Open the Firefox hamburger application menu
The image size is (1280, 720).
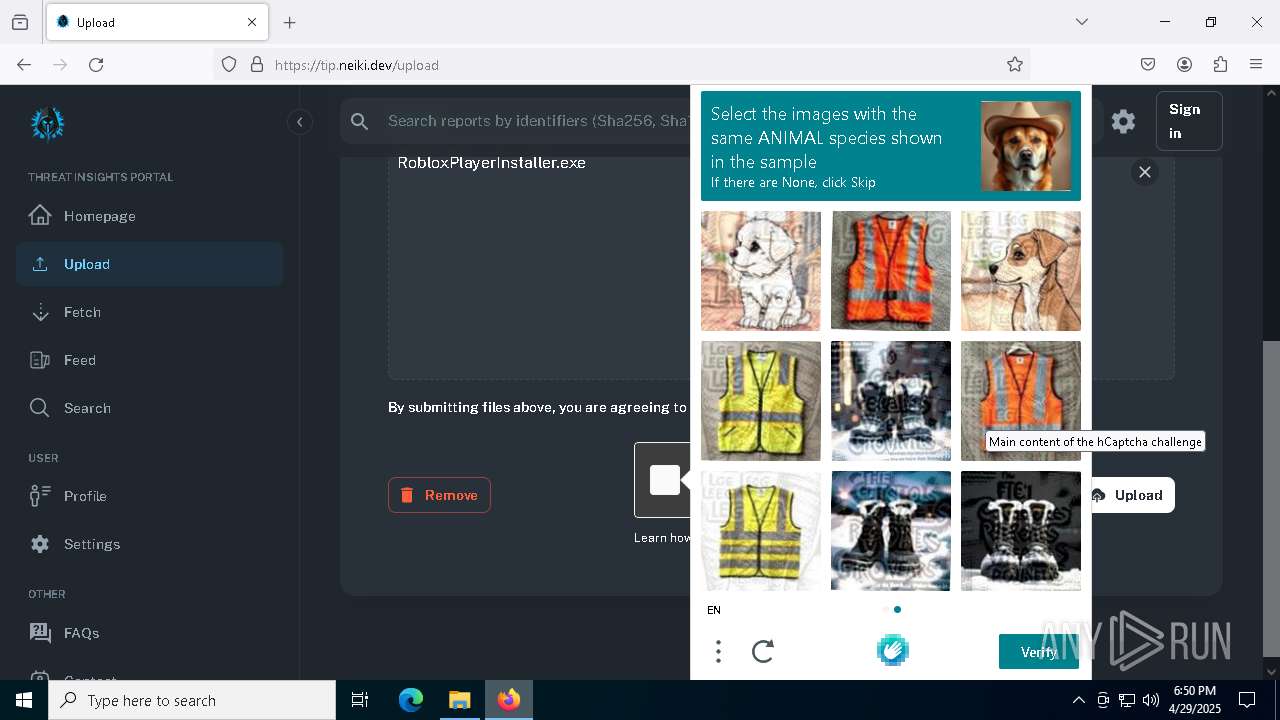point(1256,64)
